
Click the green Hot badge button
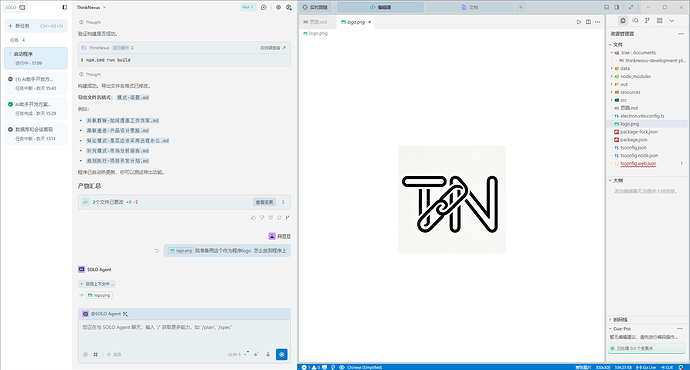[248, 7]
